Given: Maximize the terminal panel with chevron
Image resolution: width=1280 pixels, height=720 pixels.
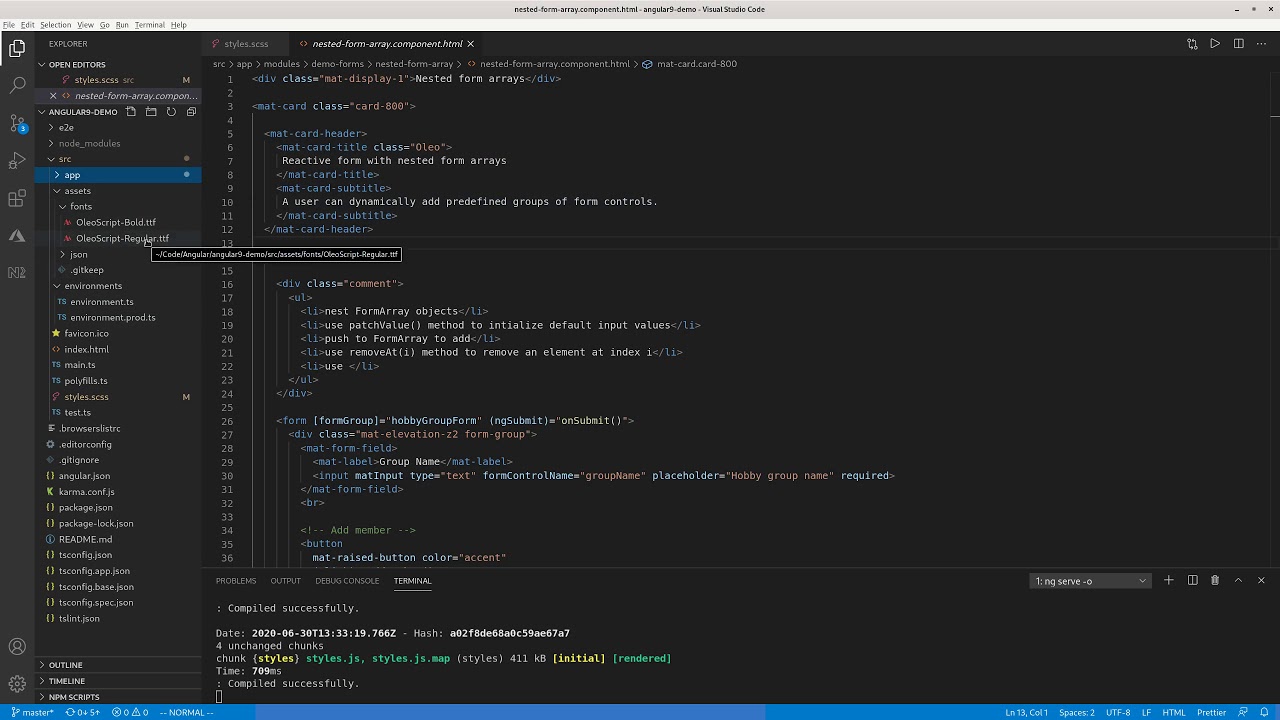Looking at the screenshot, I should tap(1238, 581).
